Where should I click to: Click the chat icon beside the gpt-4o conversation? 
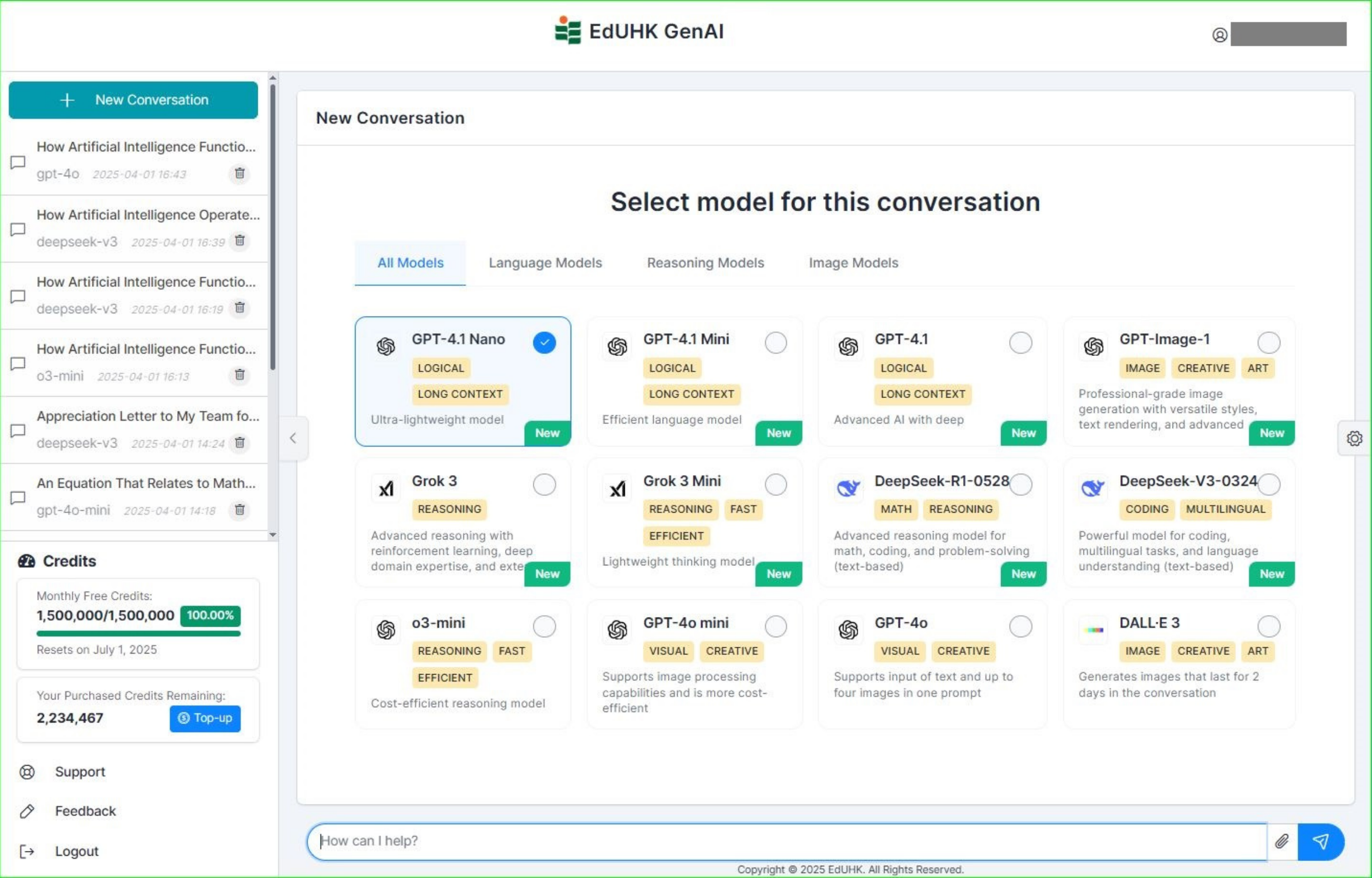(x=18, y=162)
